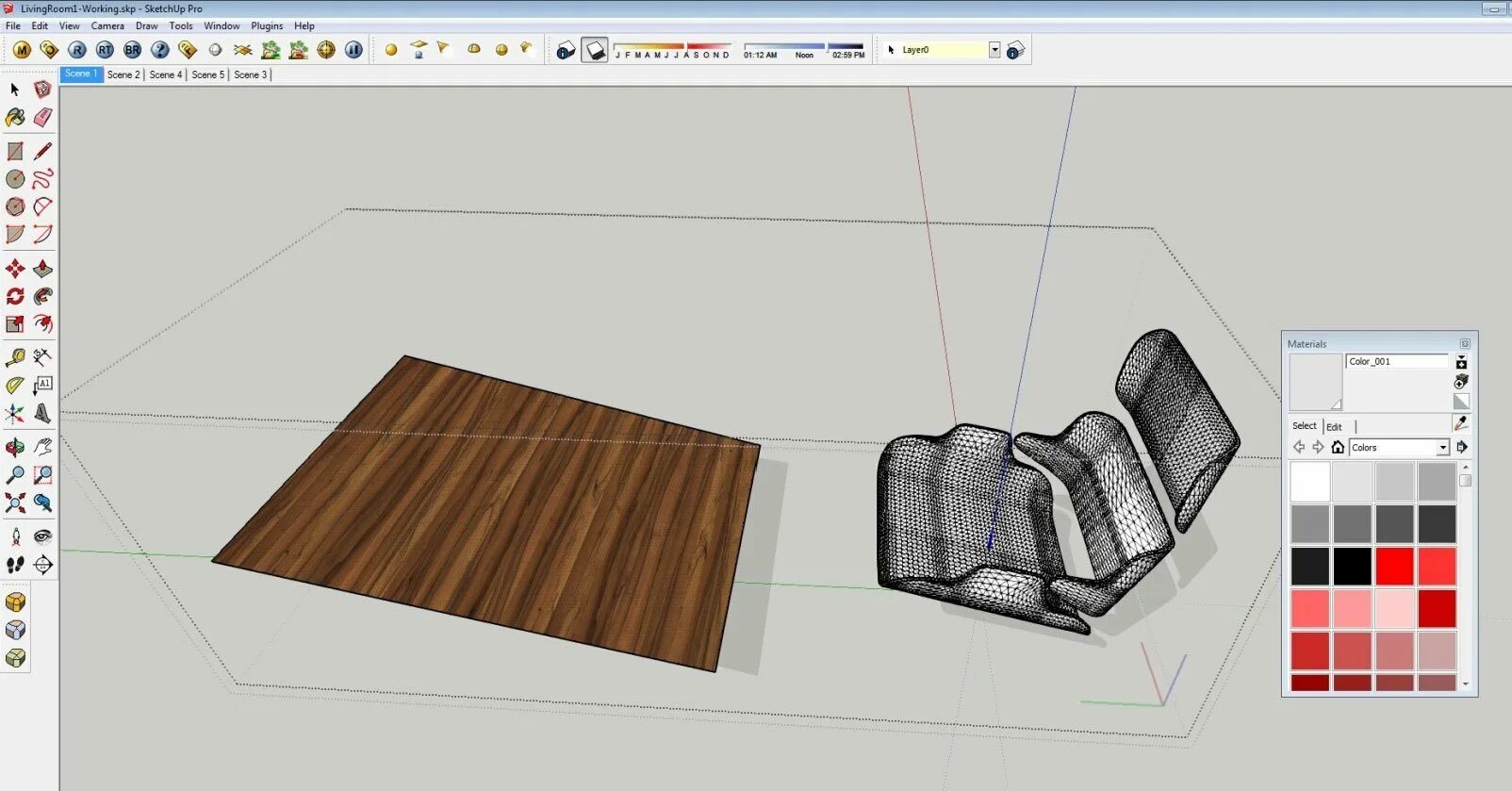Activate the Position Camera tool

point(15,537)
